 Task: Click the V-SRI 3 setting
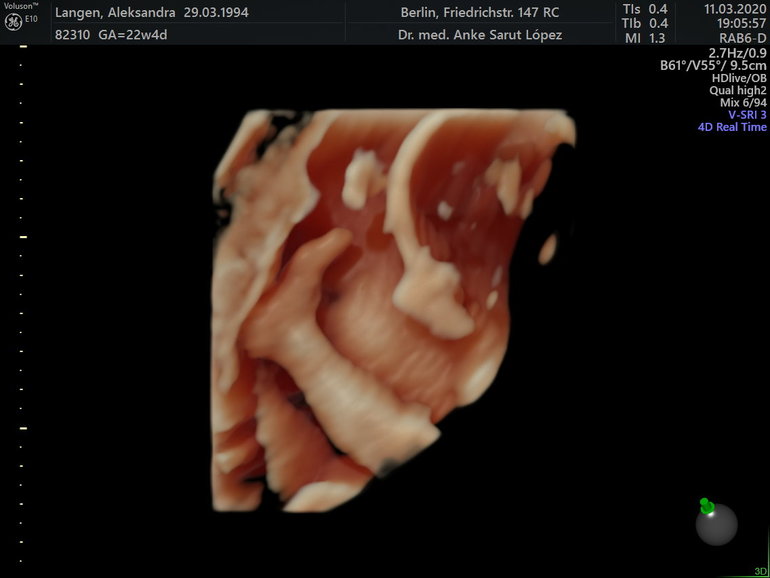coord(747,115)
